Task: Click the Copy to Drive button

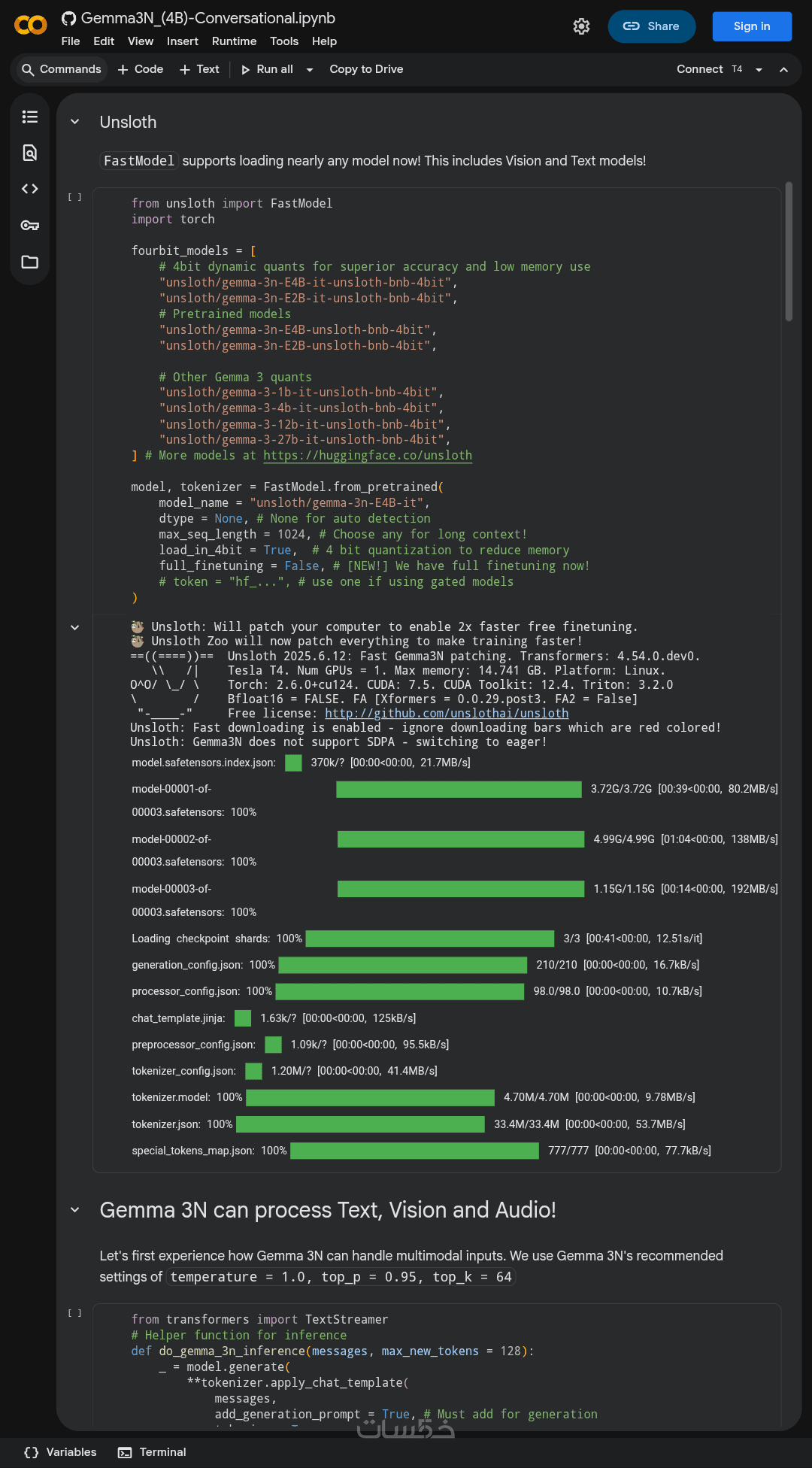Action: point(366,69)
